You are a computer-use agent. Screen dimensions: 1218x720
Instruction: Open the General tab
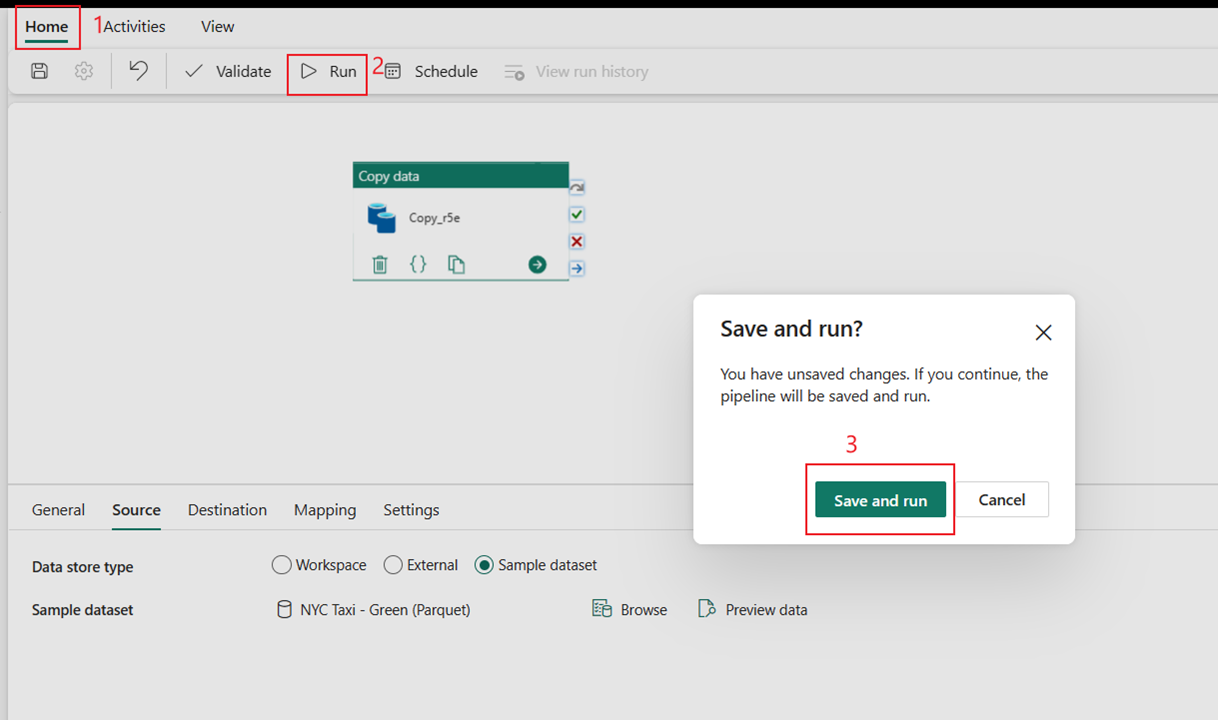(58, 510)
